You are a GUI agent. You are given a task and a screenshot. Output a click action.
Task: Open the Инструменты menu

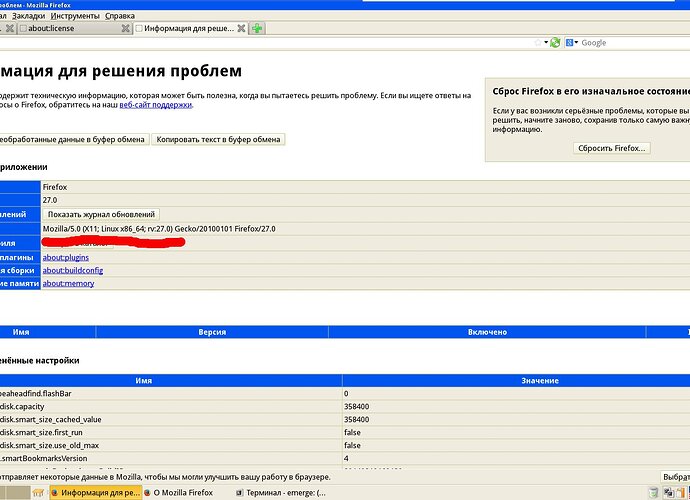(75, 16)
